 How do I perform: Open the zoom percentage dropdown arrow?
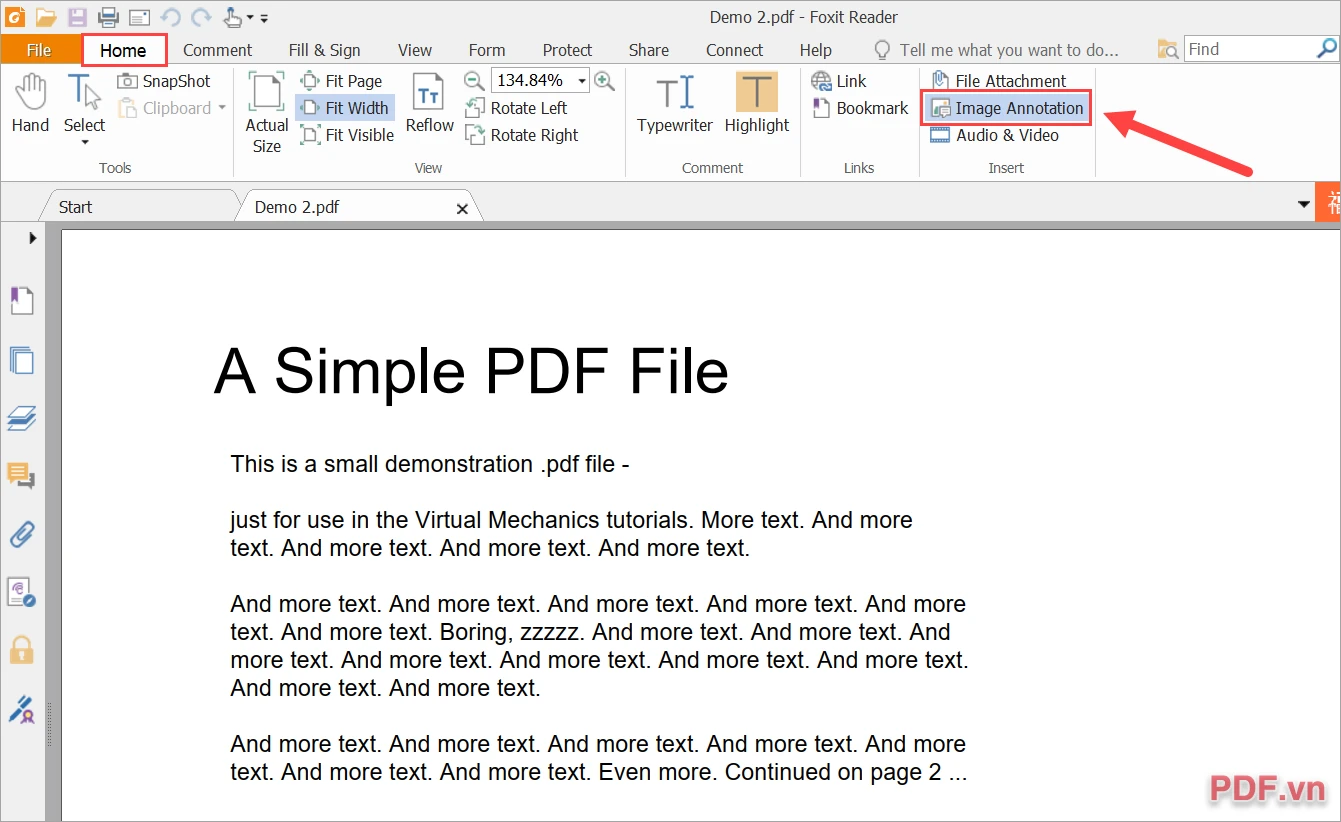pos(582,81)
